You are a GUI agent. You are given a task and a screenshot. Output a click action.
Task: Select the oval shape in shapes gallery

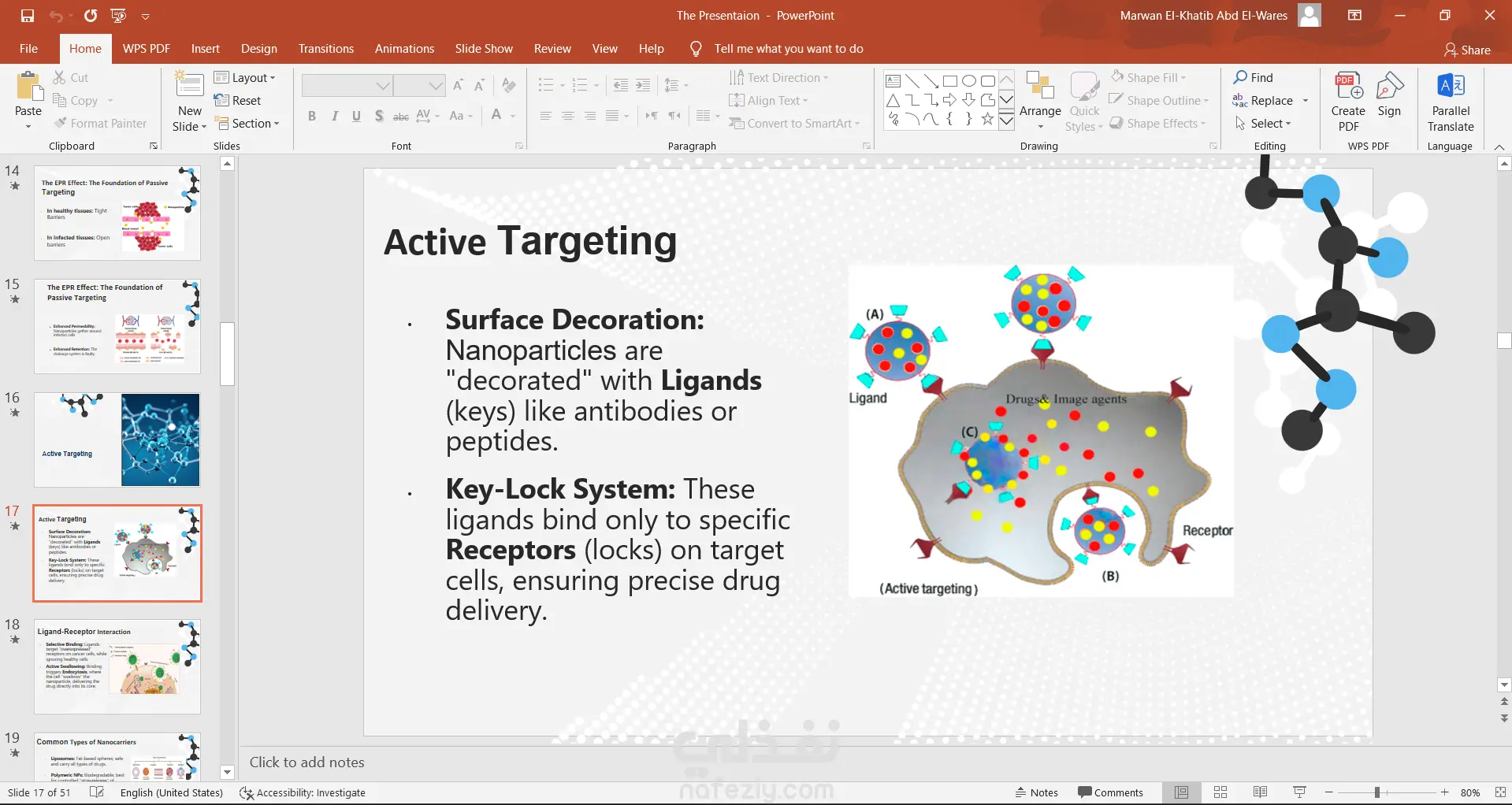click(969, 80)
